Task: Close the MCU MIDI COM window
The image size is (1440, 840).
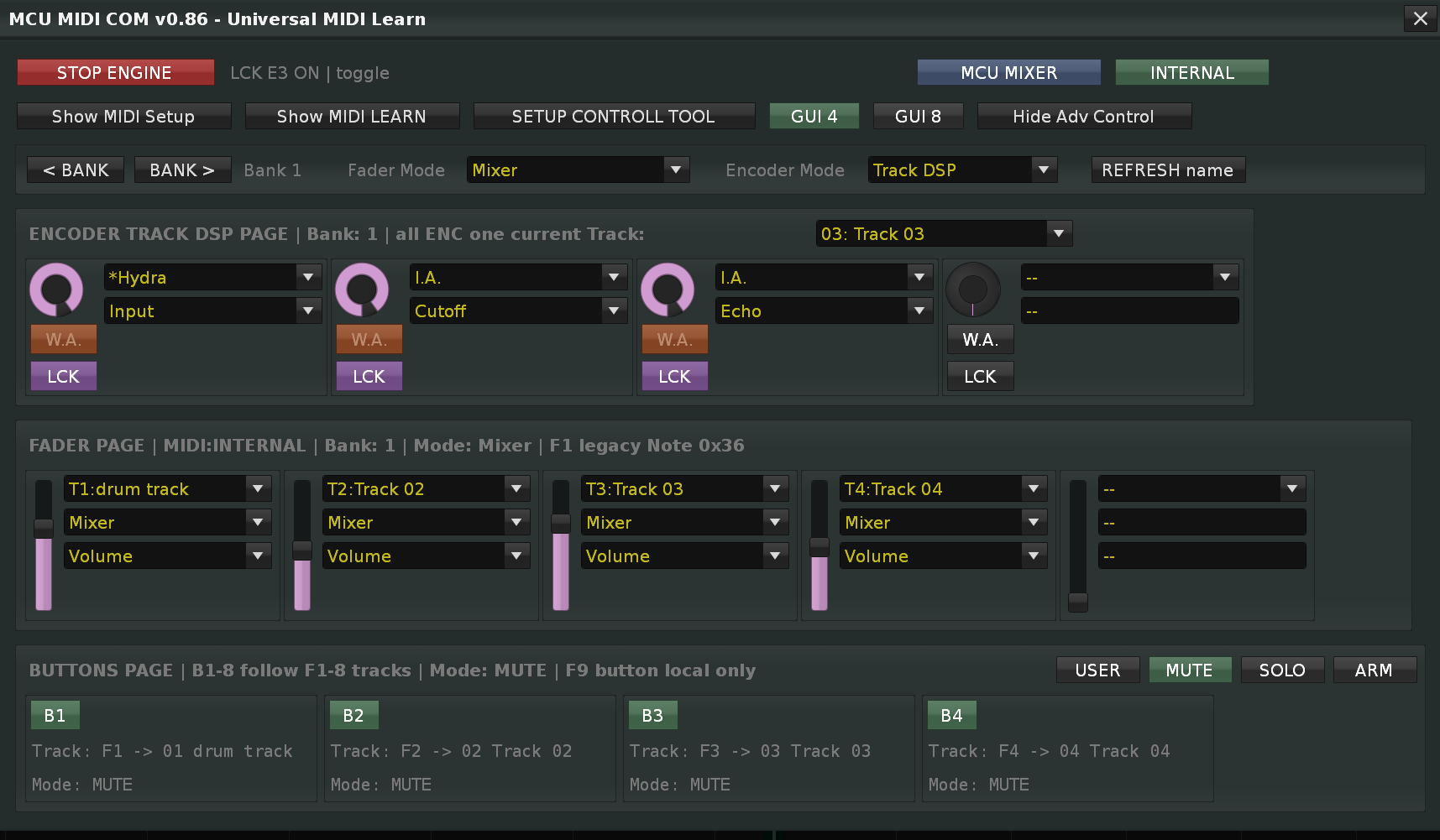Action: (x=1420, y=18)
